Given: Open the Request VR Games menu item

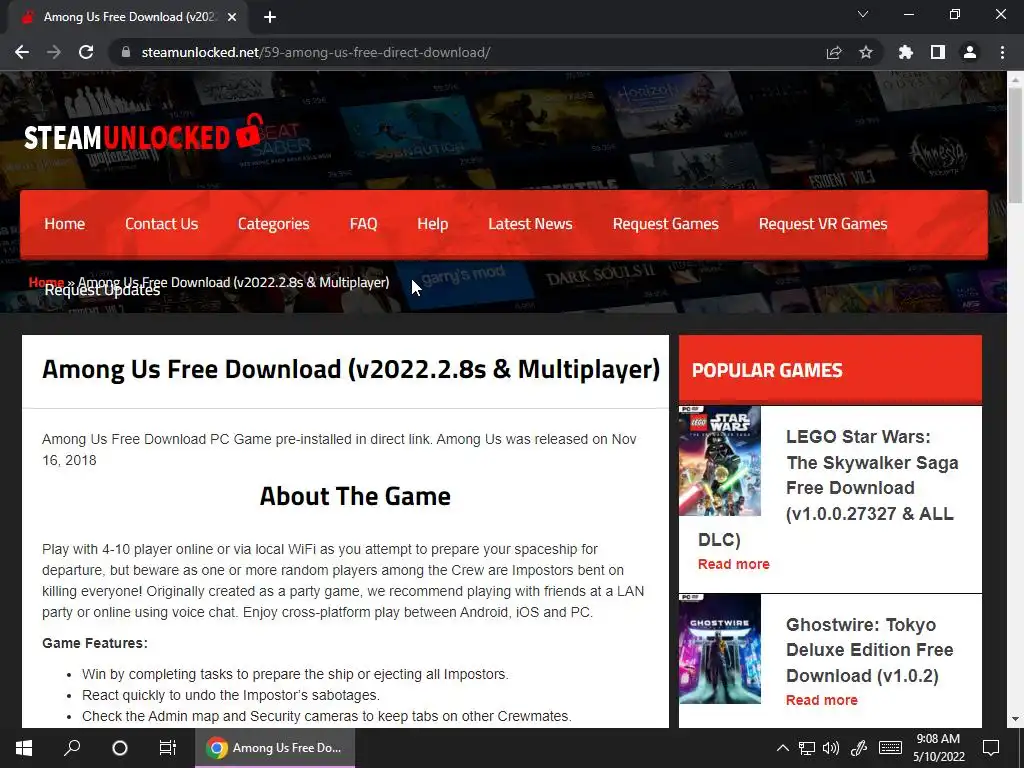Looking at the screenshot, I should pos(823,224).
